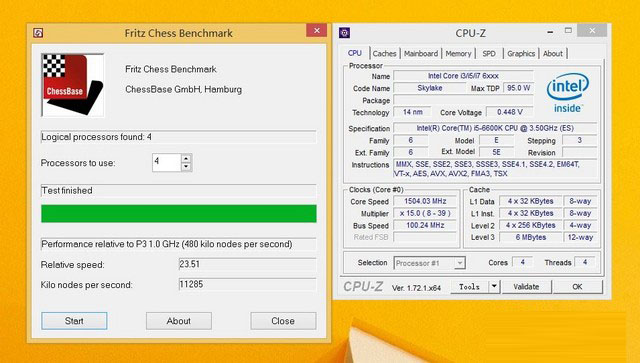Switch to the Caches tab
This screenshot has height=363, width=640.
click(x=384, y=53)
